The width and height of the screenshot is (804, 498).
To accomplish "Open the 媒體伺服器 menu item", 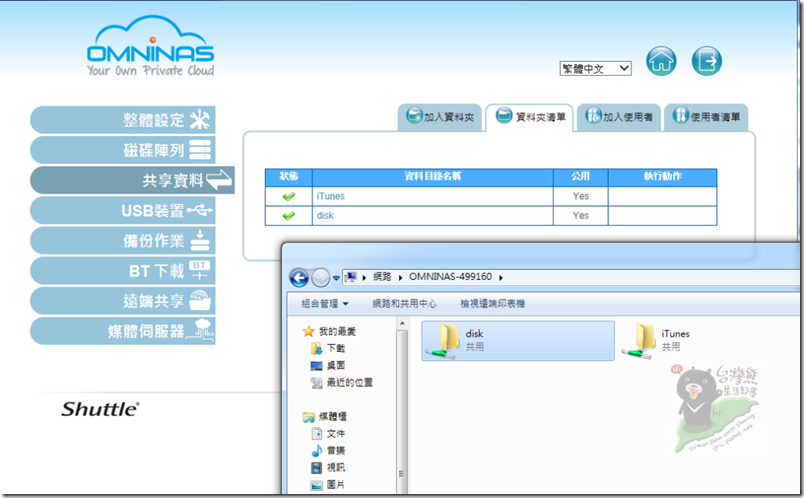I will coord(123,331).
